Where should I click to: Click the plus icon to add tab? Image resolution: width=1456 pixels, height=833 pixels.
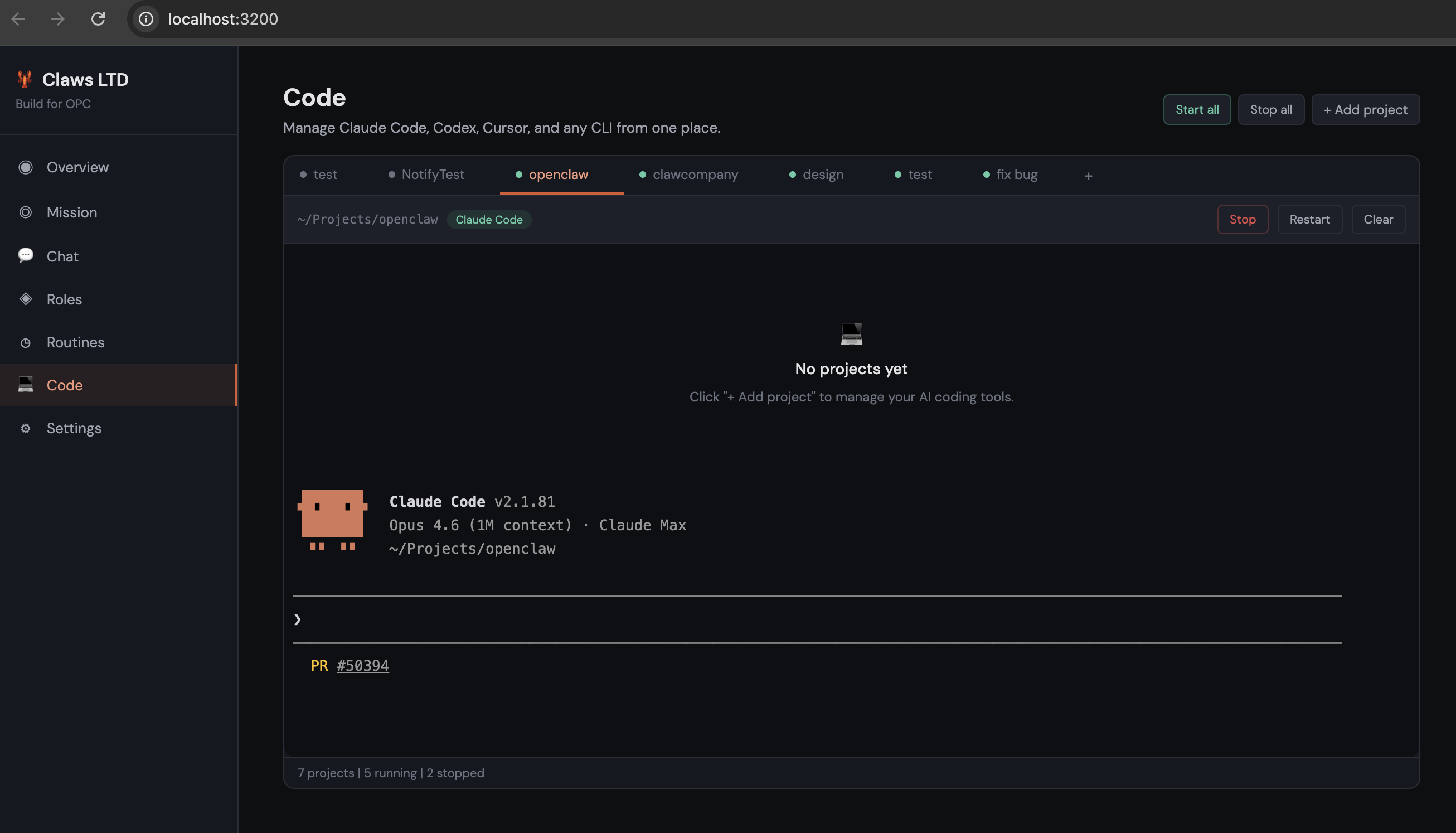pyautogui.click(x=1088, y=176)
